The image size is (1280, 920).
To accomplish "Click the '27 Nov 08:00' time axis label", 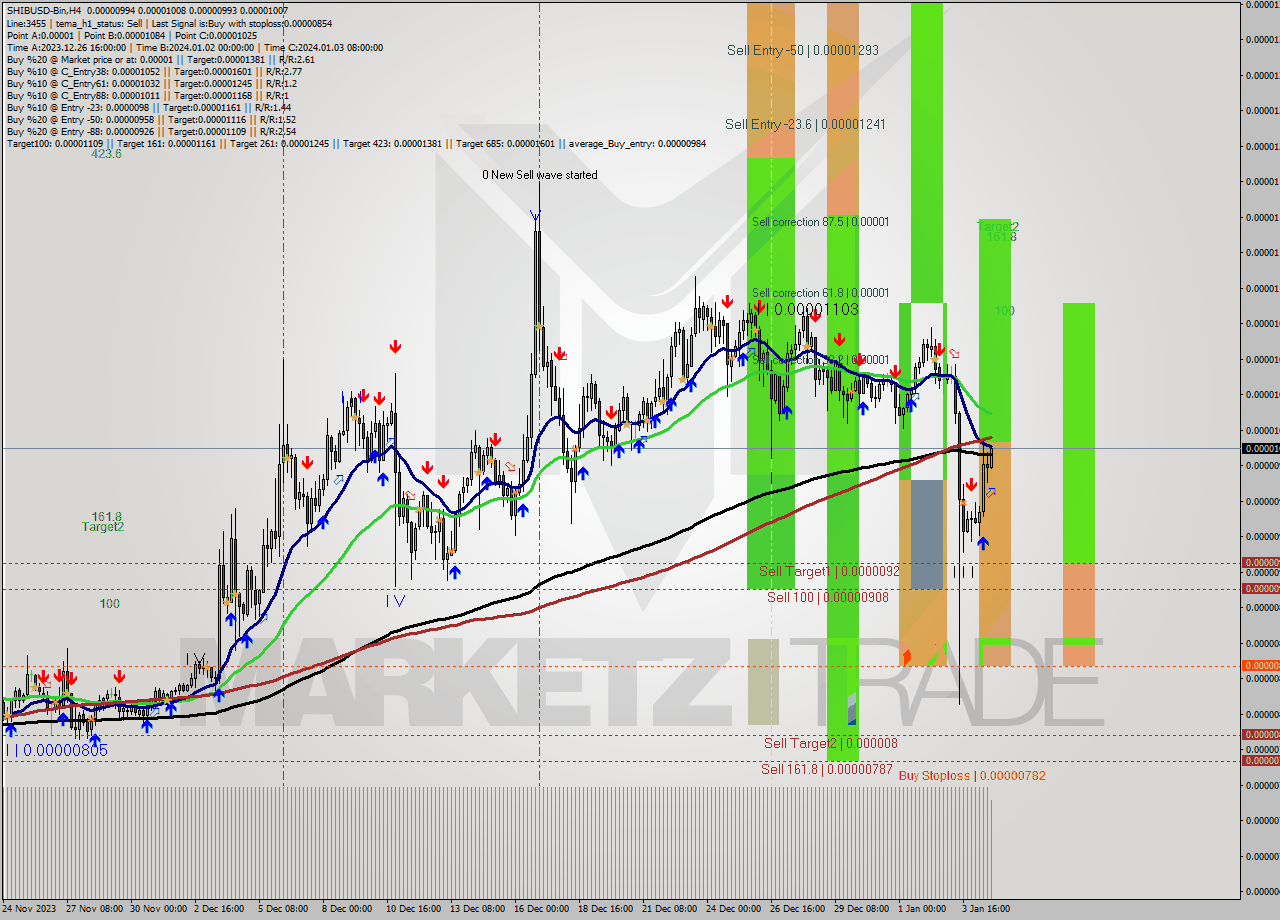I will pos(95,909).
